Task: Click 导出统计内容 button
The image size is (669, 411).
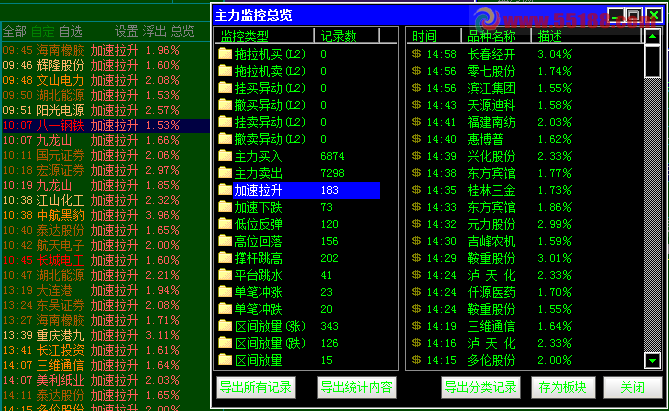Action: [357, 388]
